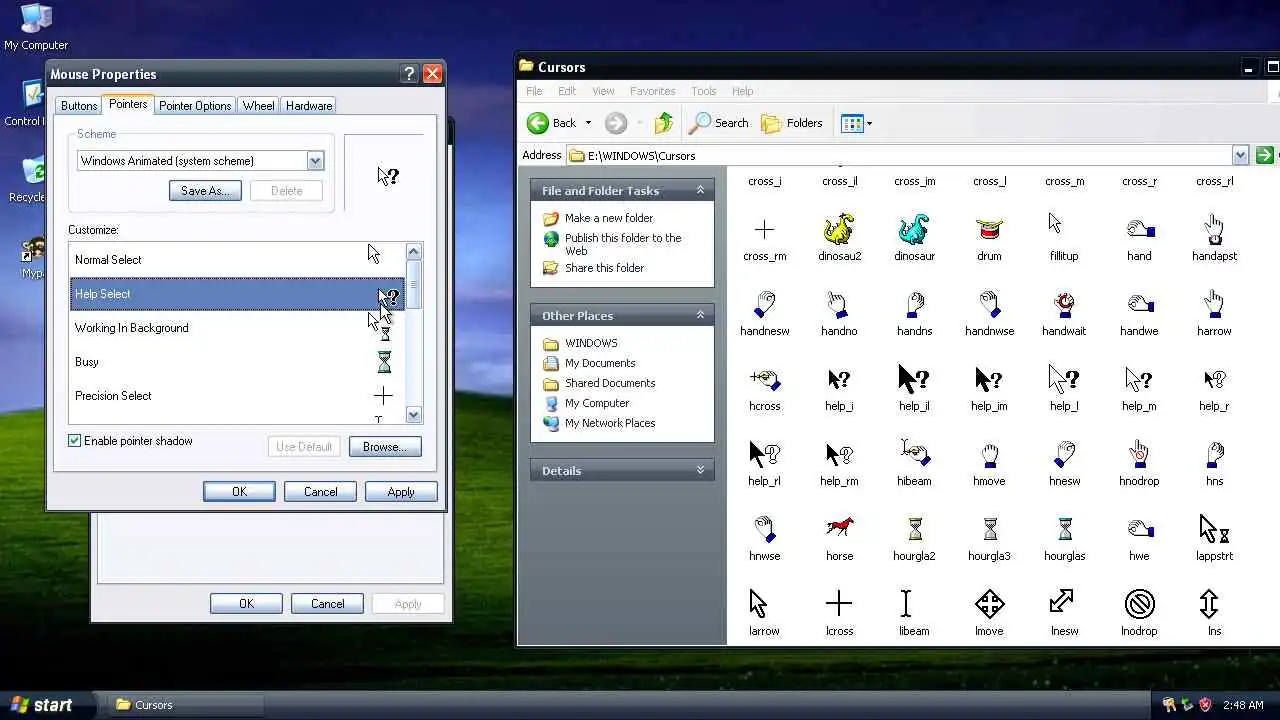
Task: Select the hibeam cursor file
Action: click(x=914, y=455)
